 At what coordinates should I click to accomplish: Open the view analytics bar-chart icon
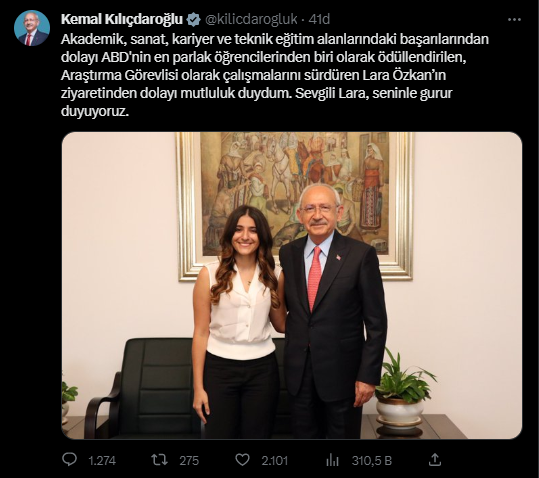coord(332,460)
